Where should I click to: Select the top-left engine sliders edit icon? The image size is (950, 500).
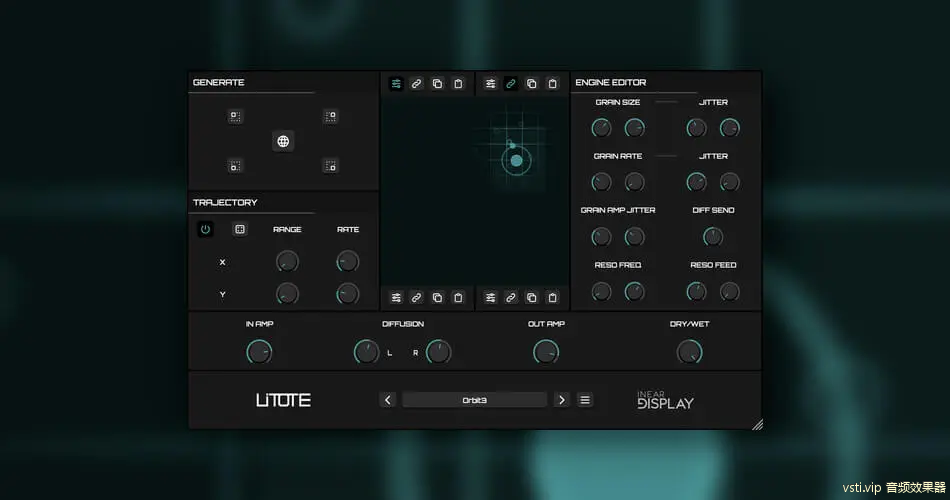396,84
